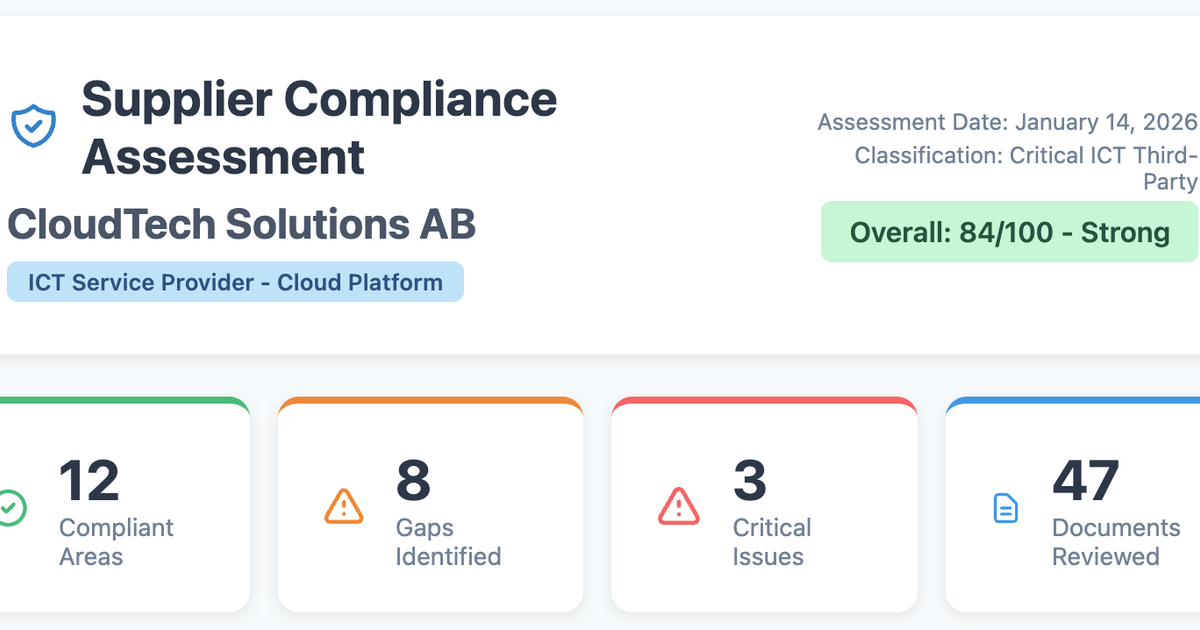
Task: Click the 'Supplier Compliance Assessment' title
Action: point(320,128)
